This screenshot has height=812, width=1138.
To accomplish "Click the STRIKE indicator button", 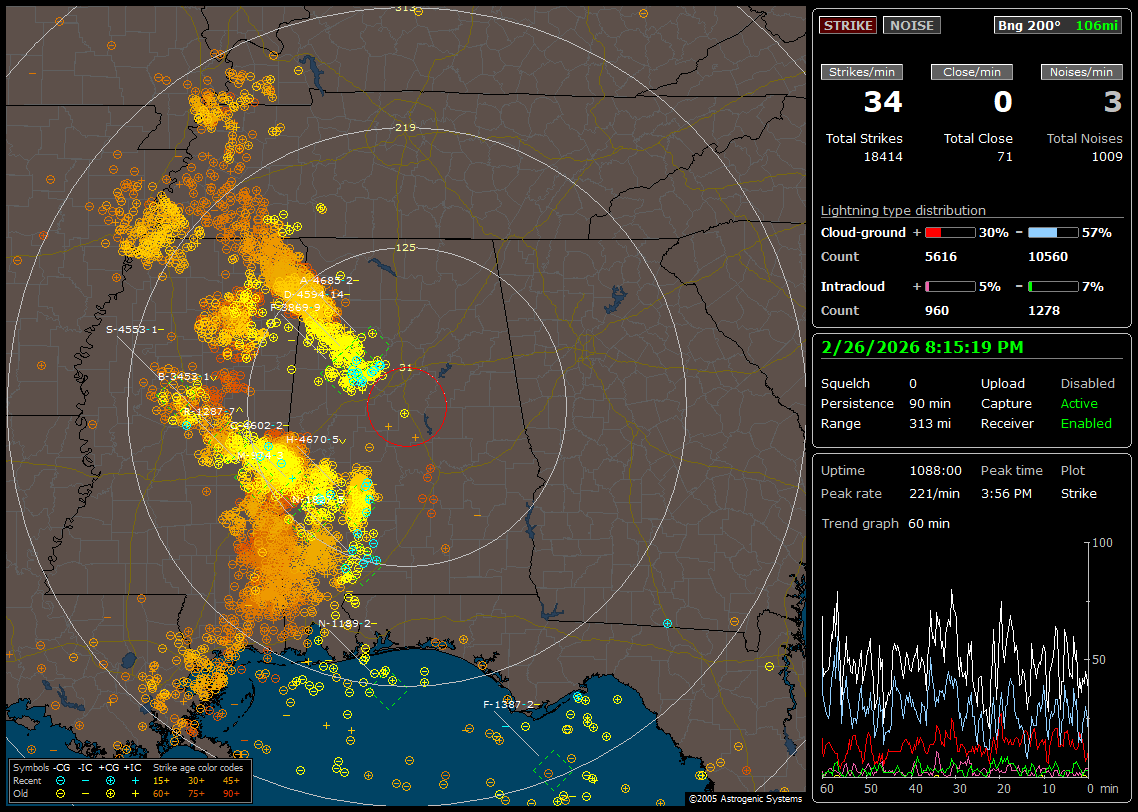I will tap(848, 25).
